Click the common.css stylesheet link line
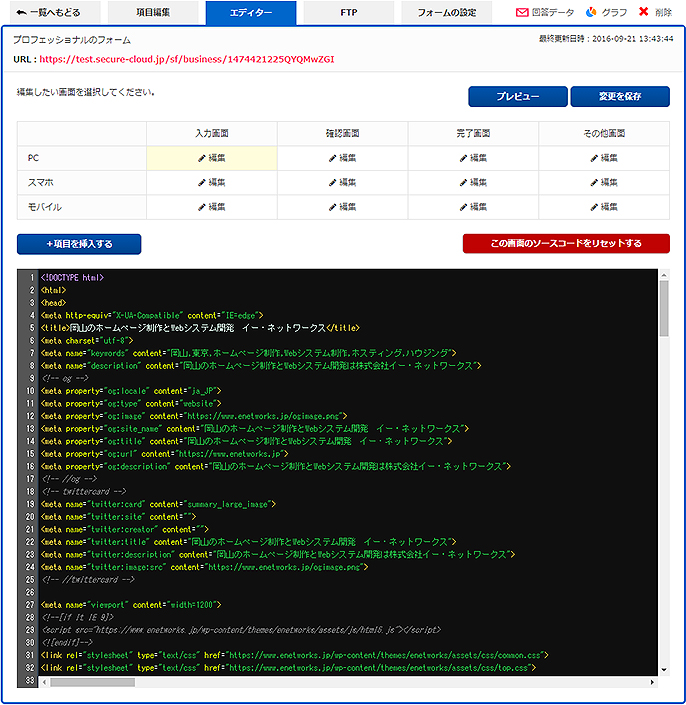This screenshot has width=686, height=705. [294, 655]
